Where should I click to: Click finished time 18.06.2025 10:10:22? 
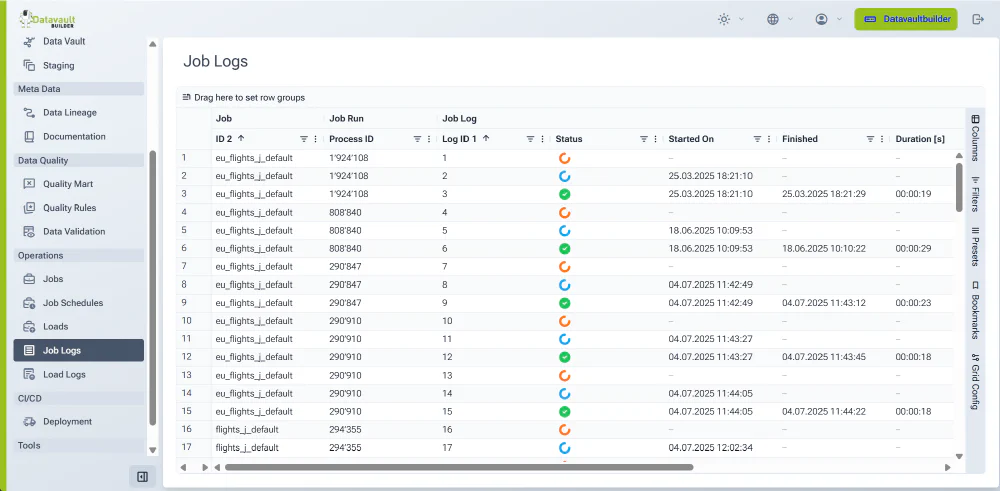pos(824,249)
